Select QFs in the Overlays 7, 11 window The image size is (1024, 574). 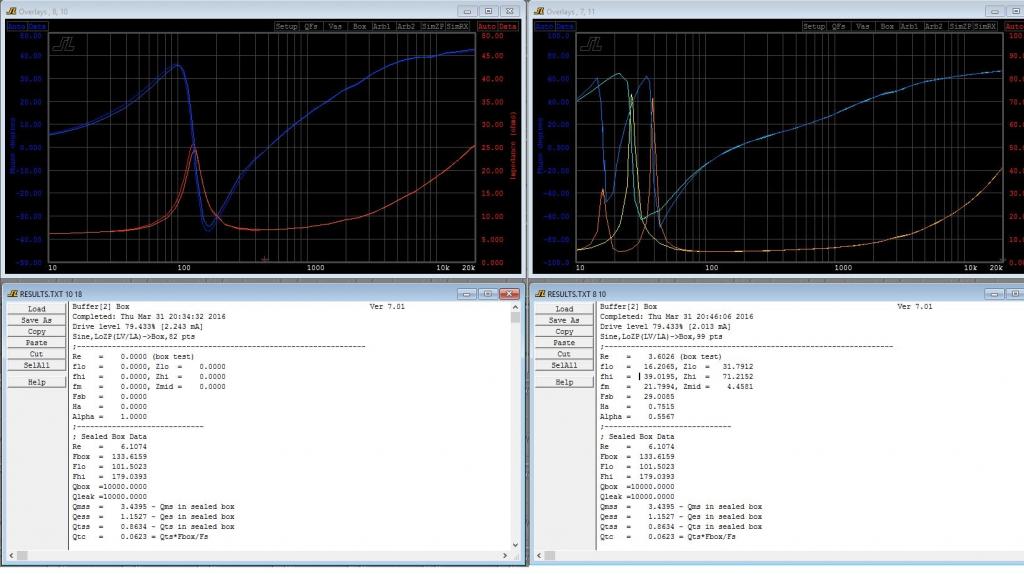tap(839, 26)
